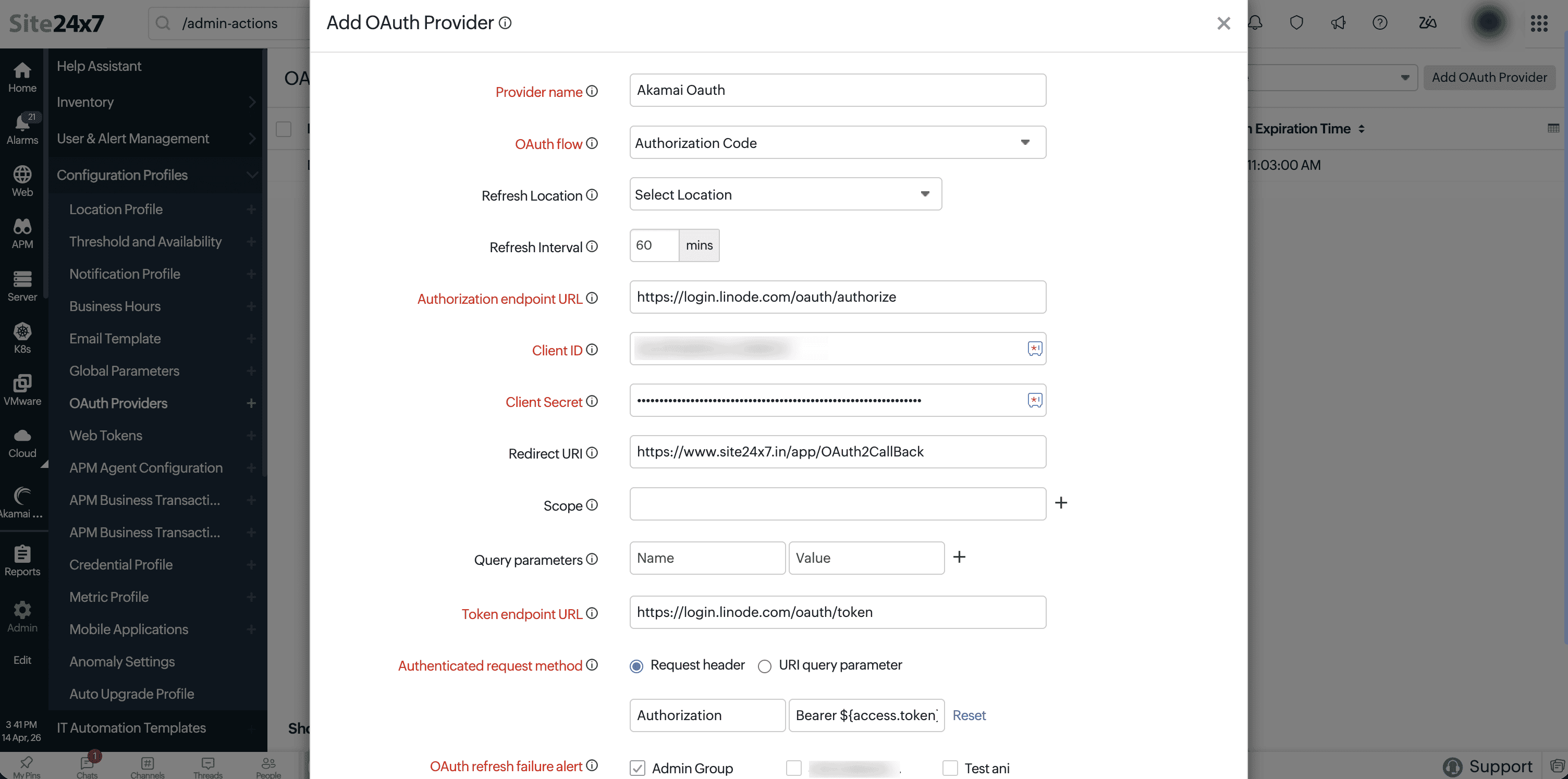The width and height of the screenshot is (1568, 779).
Task: Select User & Alert Management
Action: tap(133, 138)
